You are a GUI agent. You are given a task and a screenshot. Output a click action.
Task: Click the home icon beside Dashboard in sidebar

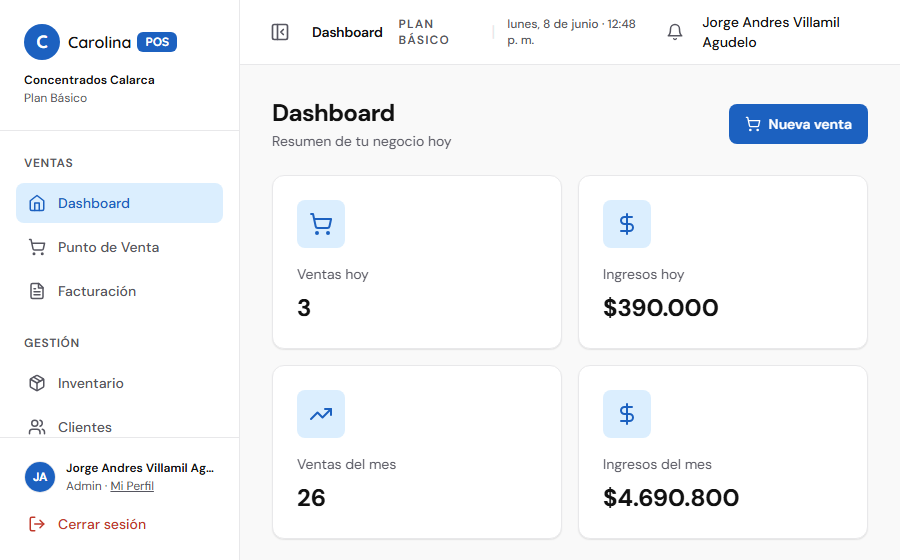point(37,203)
